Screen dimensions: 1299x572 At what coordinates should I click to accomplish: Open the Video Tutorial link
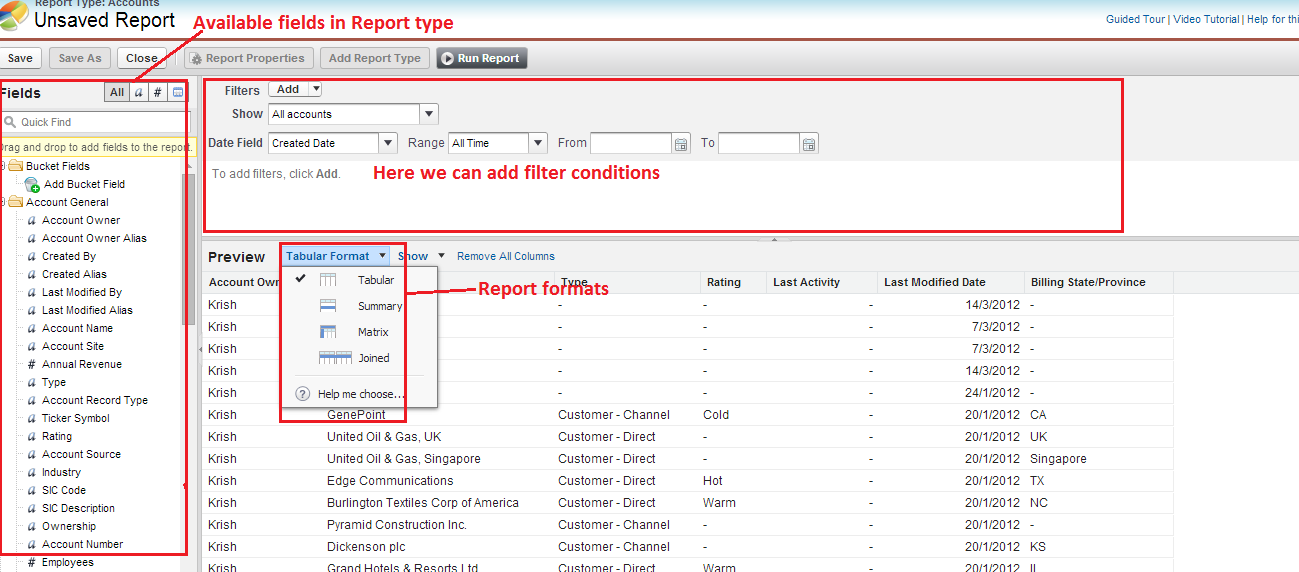(x=1206, y=19)
